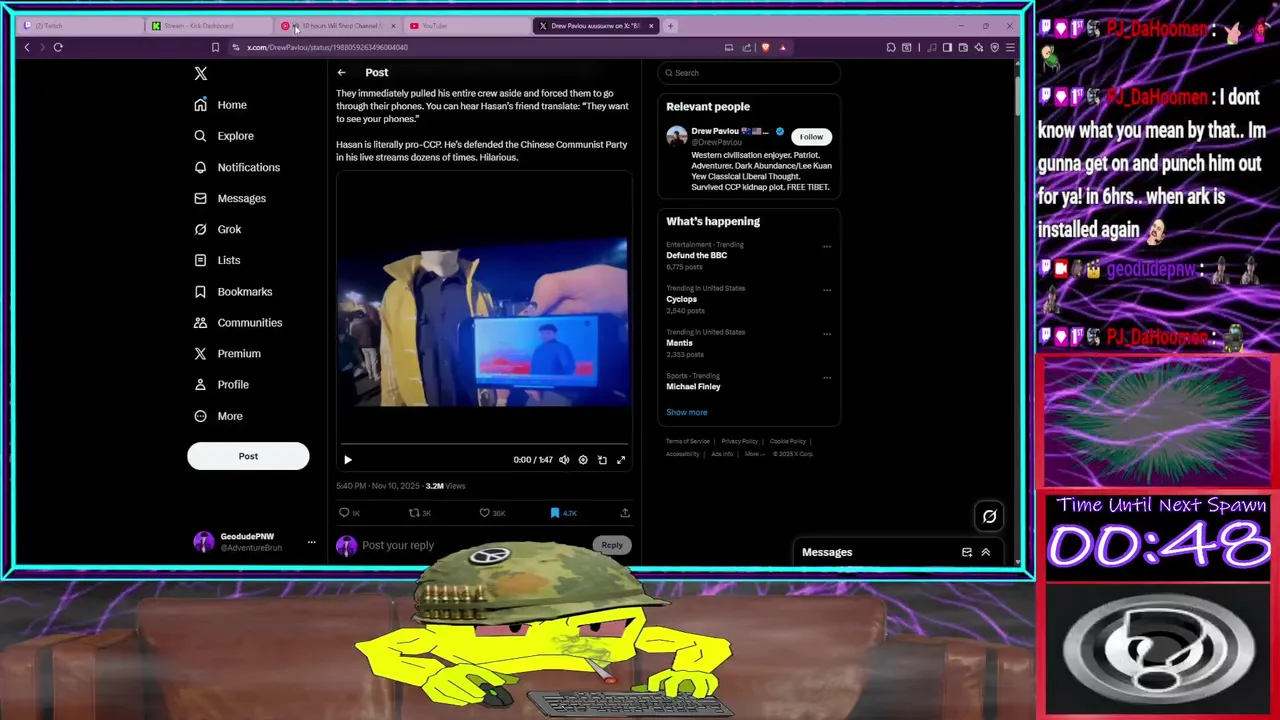Like the post with heart icon
1280x720 pixels.
484,513
